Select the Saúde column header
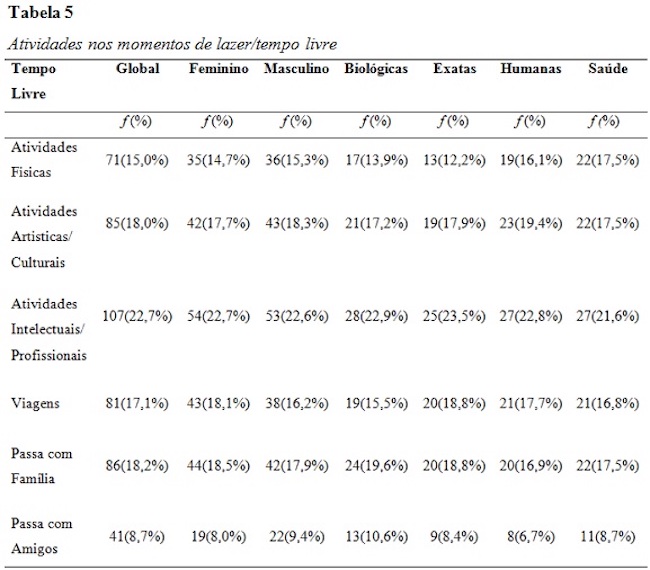The height and width of the screenshot is (570, 650). point(607,69)
